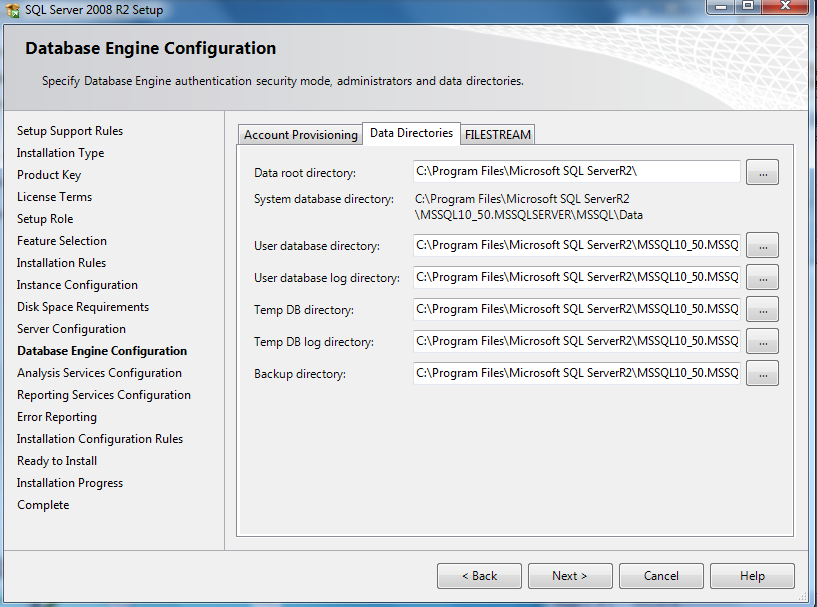Click the User database log directory field
This screenshot has height=607, width=817.
click(577, 277)
